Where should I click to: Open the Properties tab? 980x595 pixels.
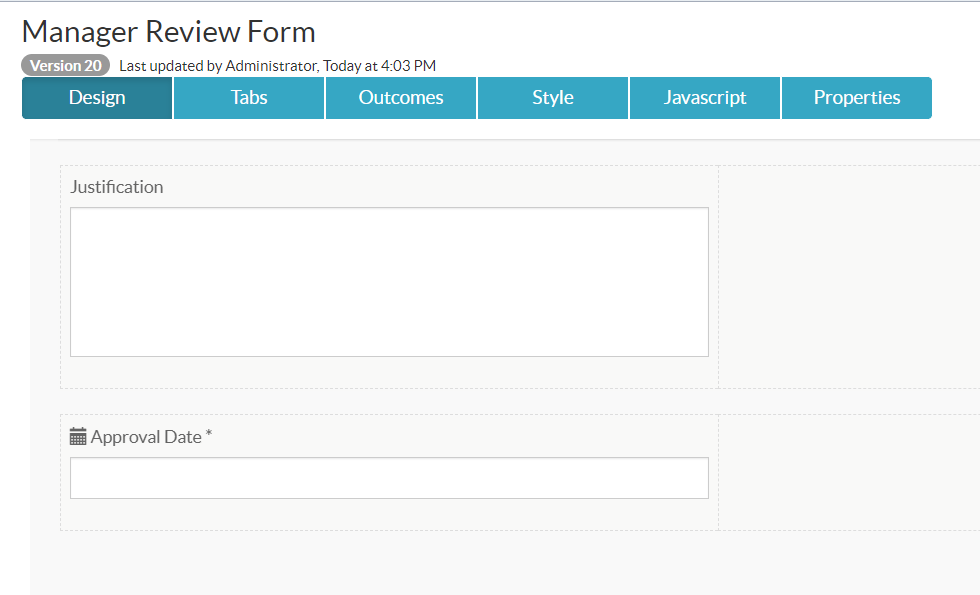856,97
